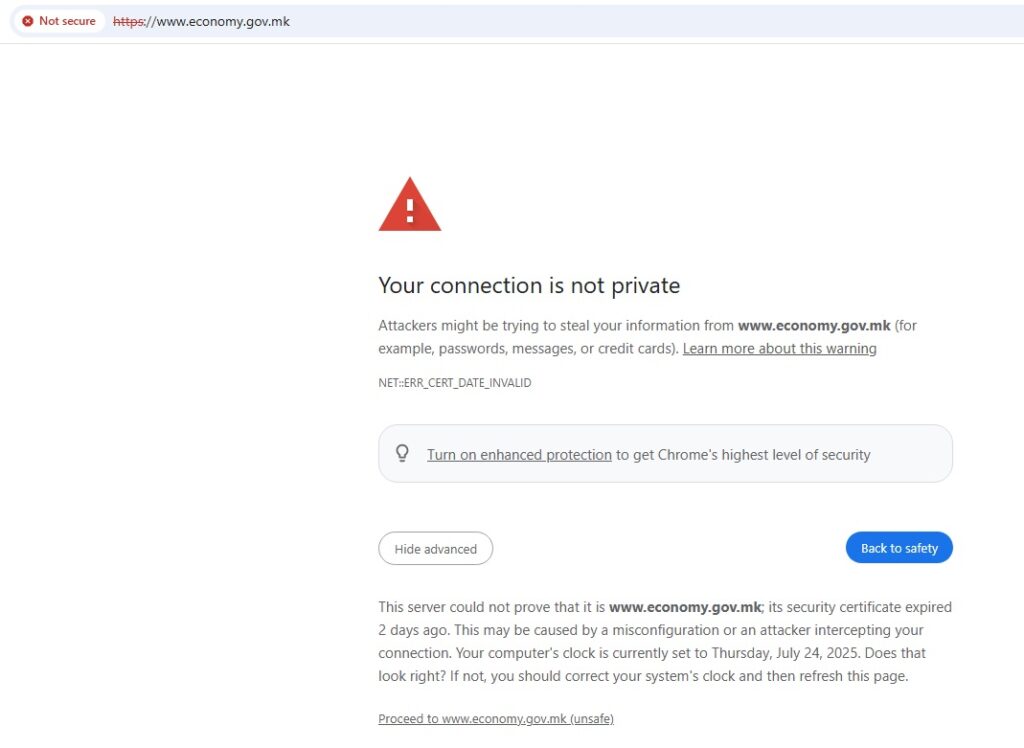Click the Thursday, July 24, 2025 date text
The image size is (1024, 748).
point(786,653)
